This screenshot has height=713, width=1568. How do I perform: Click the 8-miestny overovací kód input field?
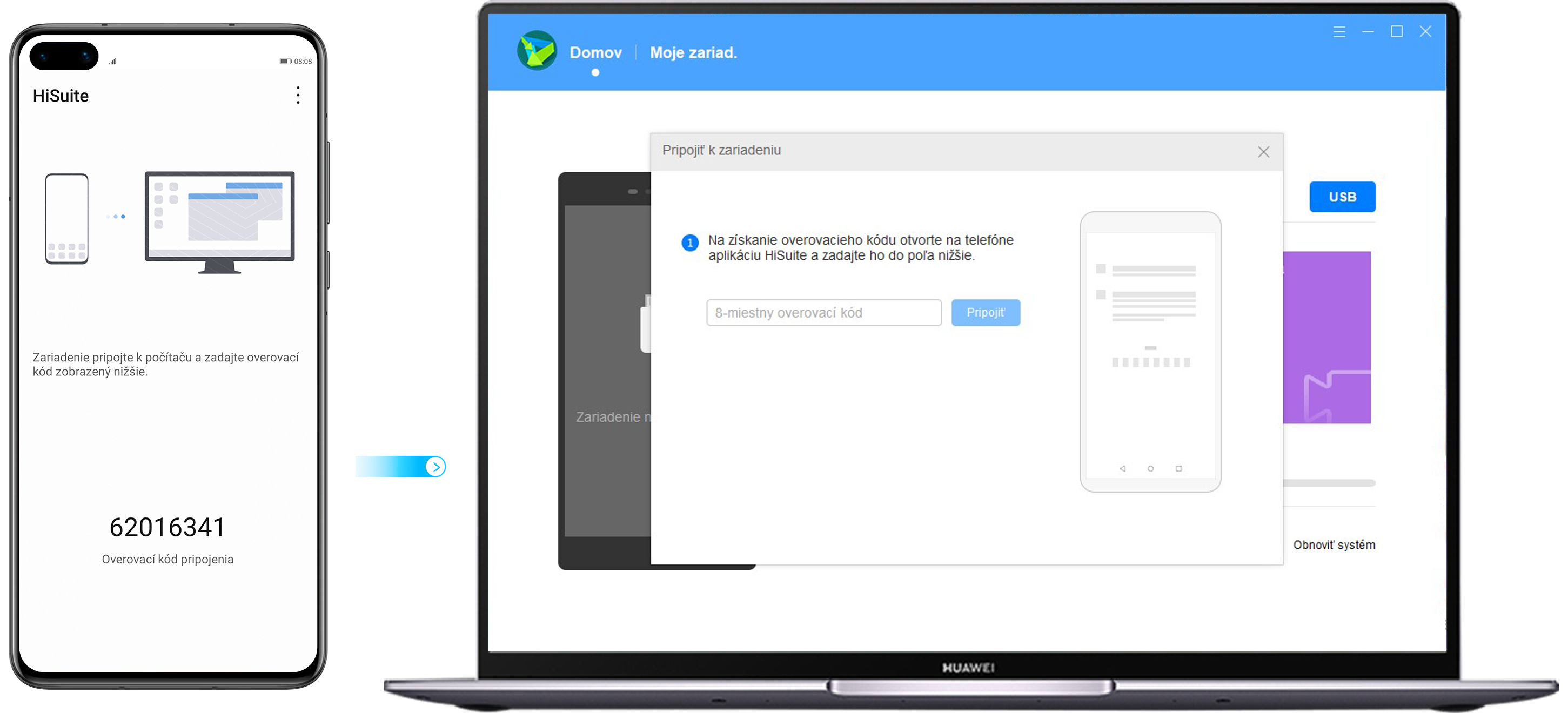click(823, 313)
